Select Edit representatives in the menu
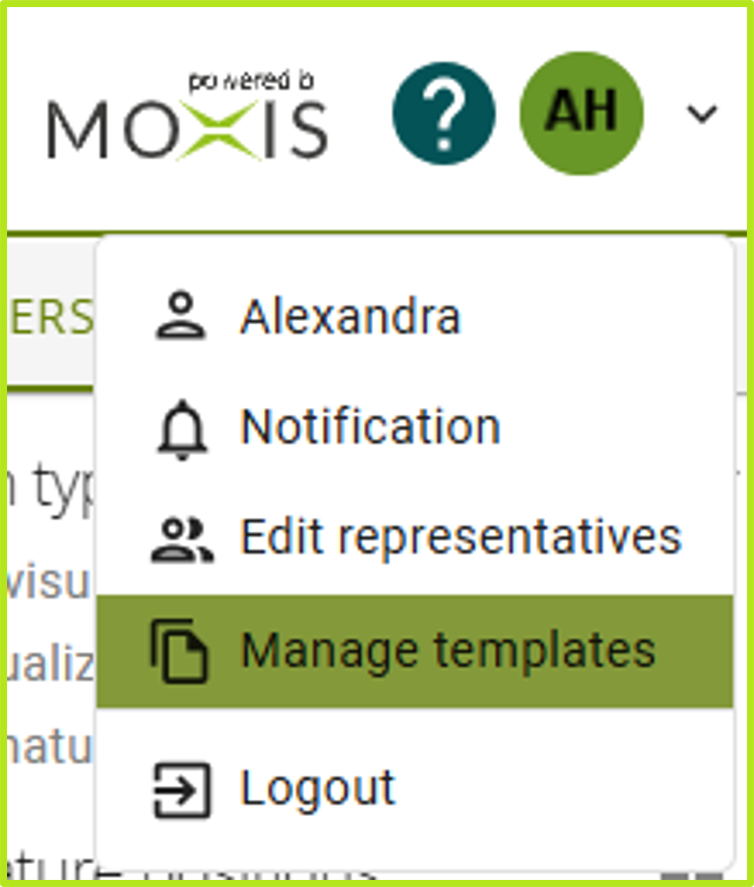Viewport: 754px width, 887px height. click(x=461, y=536)
